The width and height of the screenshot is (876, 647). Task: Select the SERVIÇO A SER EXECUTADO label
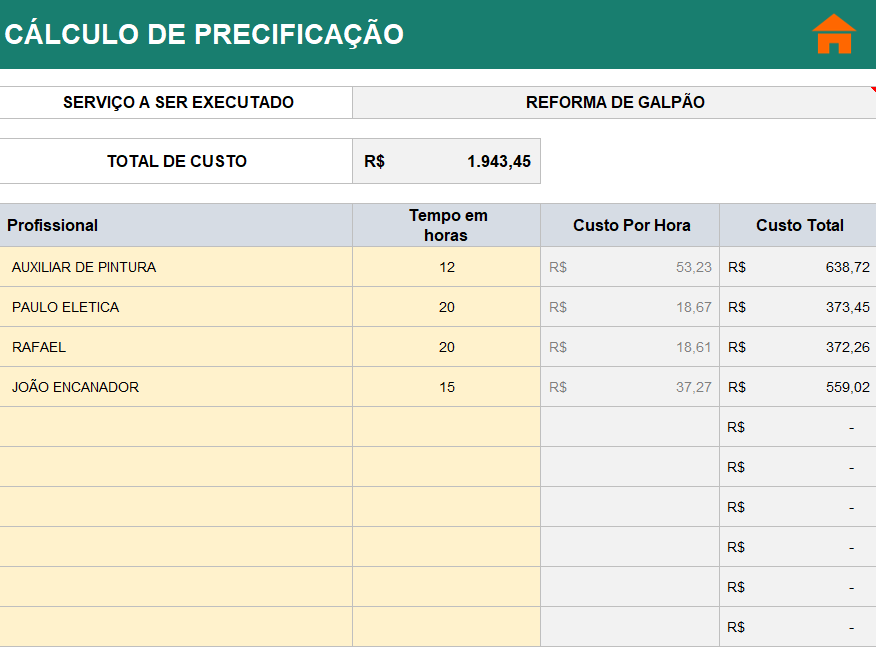pyautogui.click(x=178, y=102)
